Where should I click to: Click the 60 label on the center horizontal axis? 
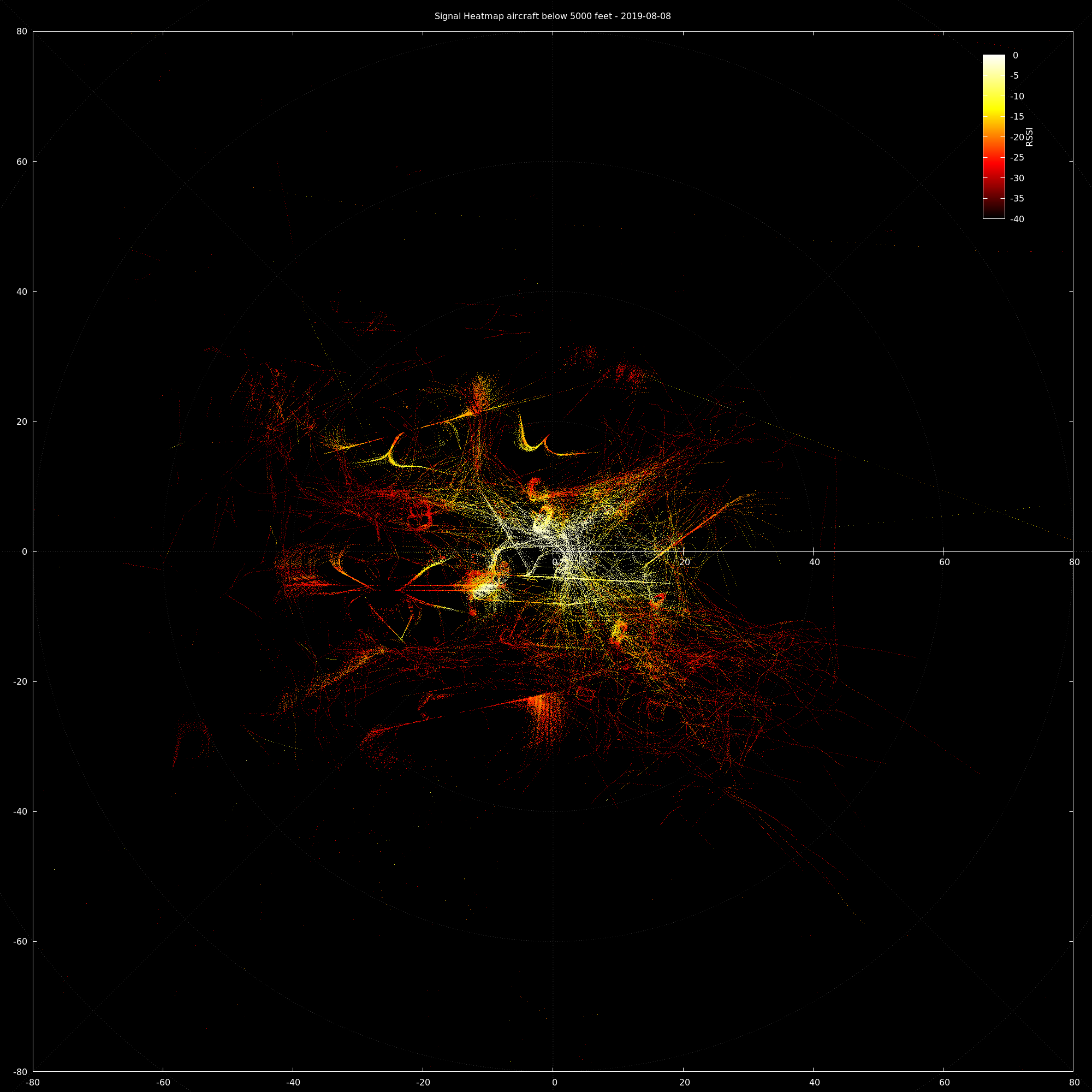[x=944, y=562]
